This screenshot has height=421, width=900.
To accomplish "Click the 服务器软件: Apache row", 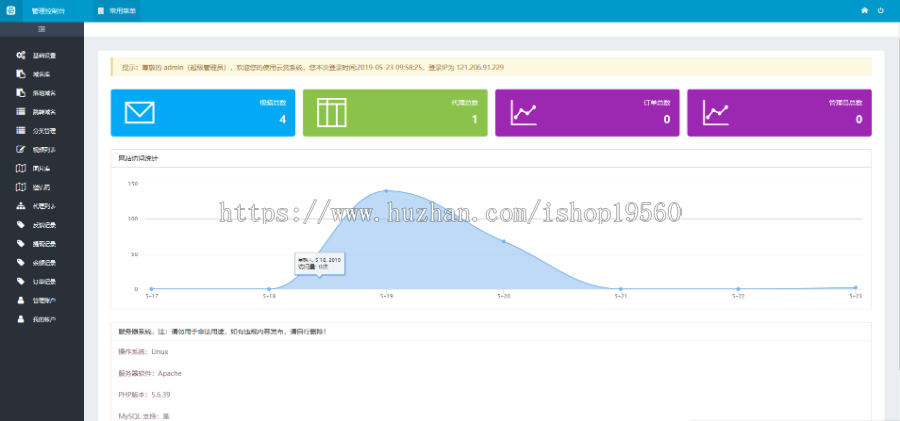I will 150,373.
